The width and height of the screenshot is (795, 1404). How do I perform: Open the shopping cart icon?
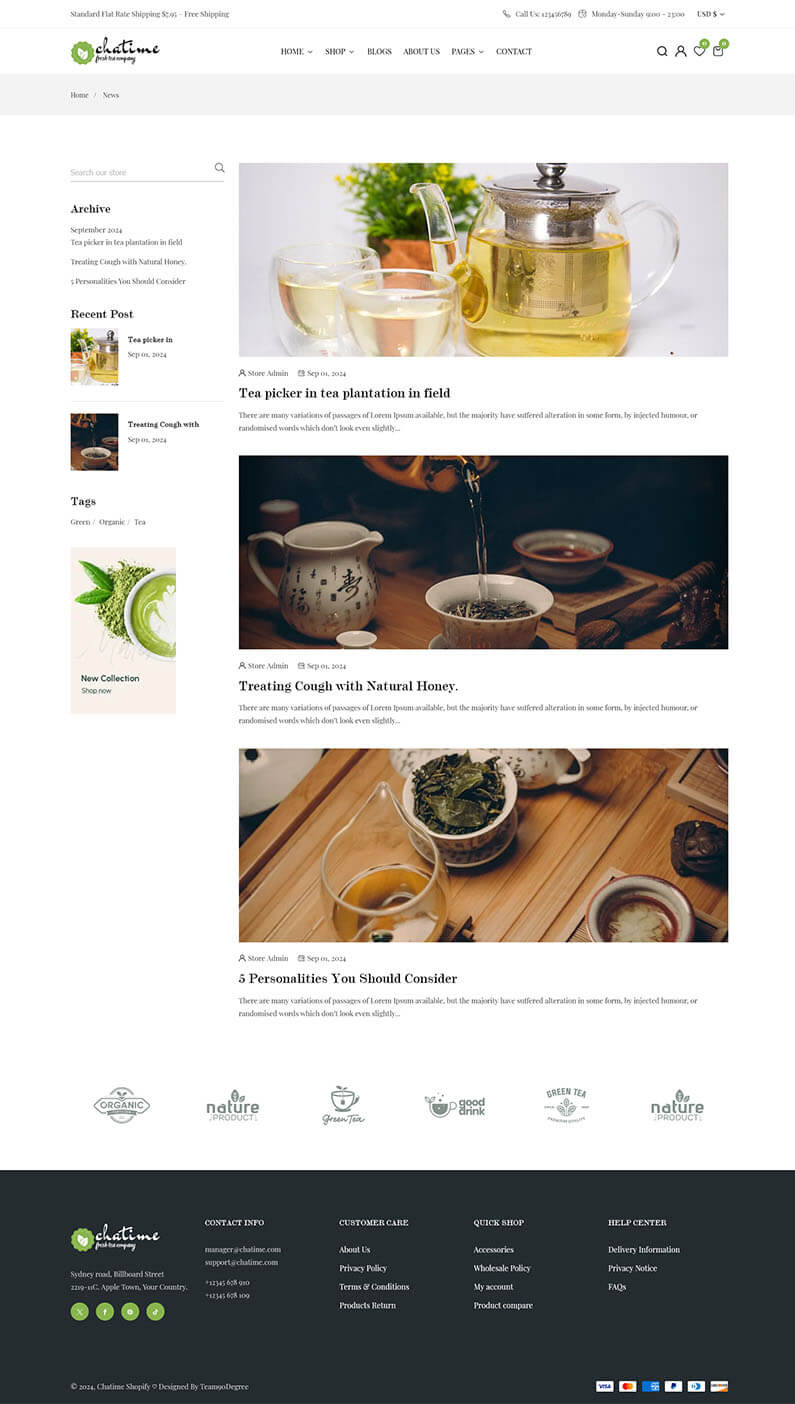pyautogui.click(x=718, y=51)
